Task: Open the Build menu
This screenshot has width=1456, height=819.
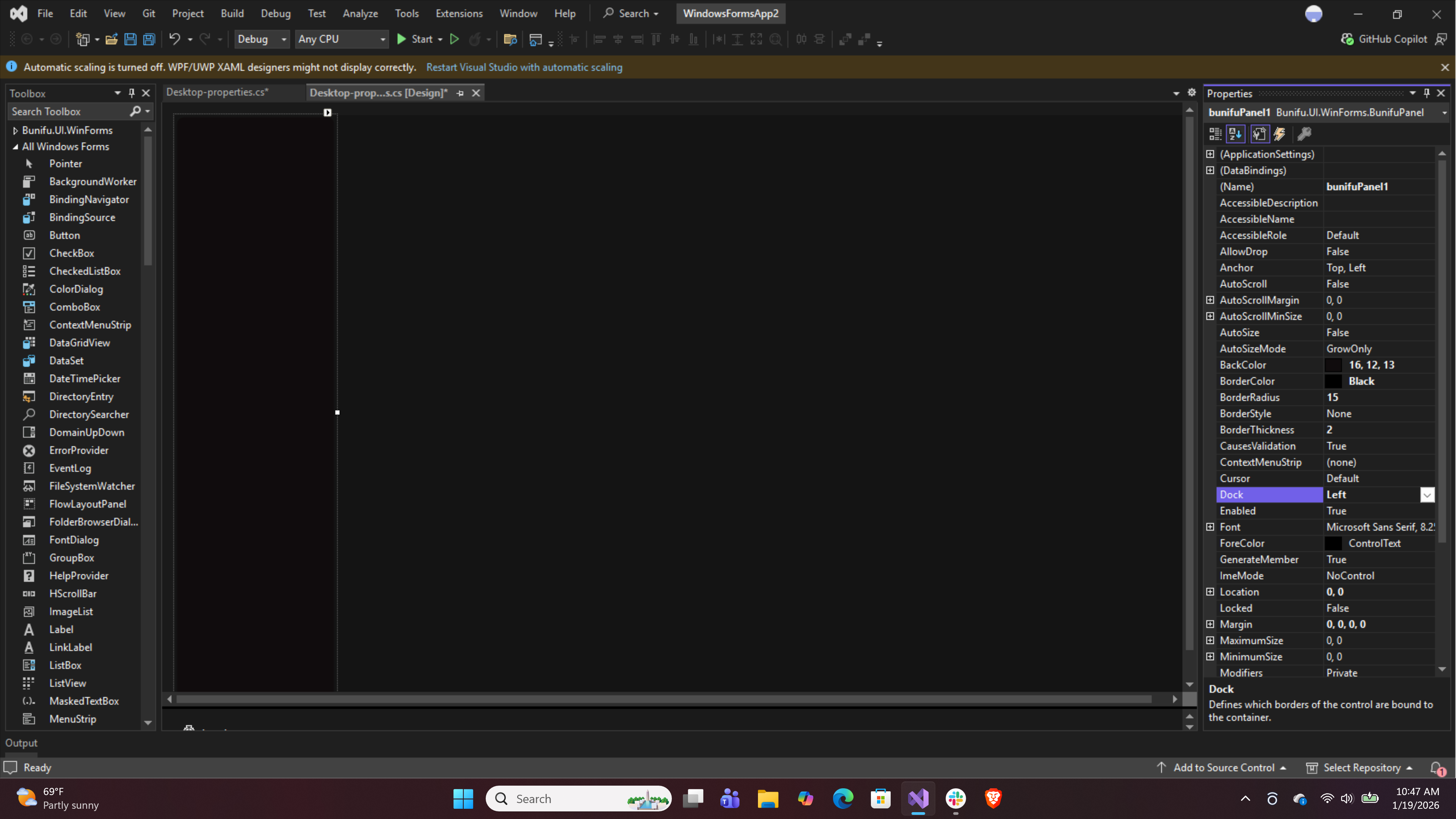Action: pyautogui.click(x=232, y=13)
